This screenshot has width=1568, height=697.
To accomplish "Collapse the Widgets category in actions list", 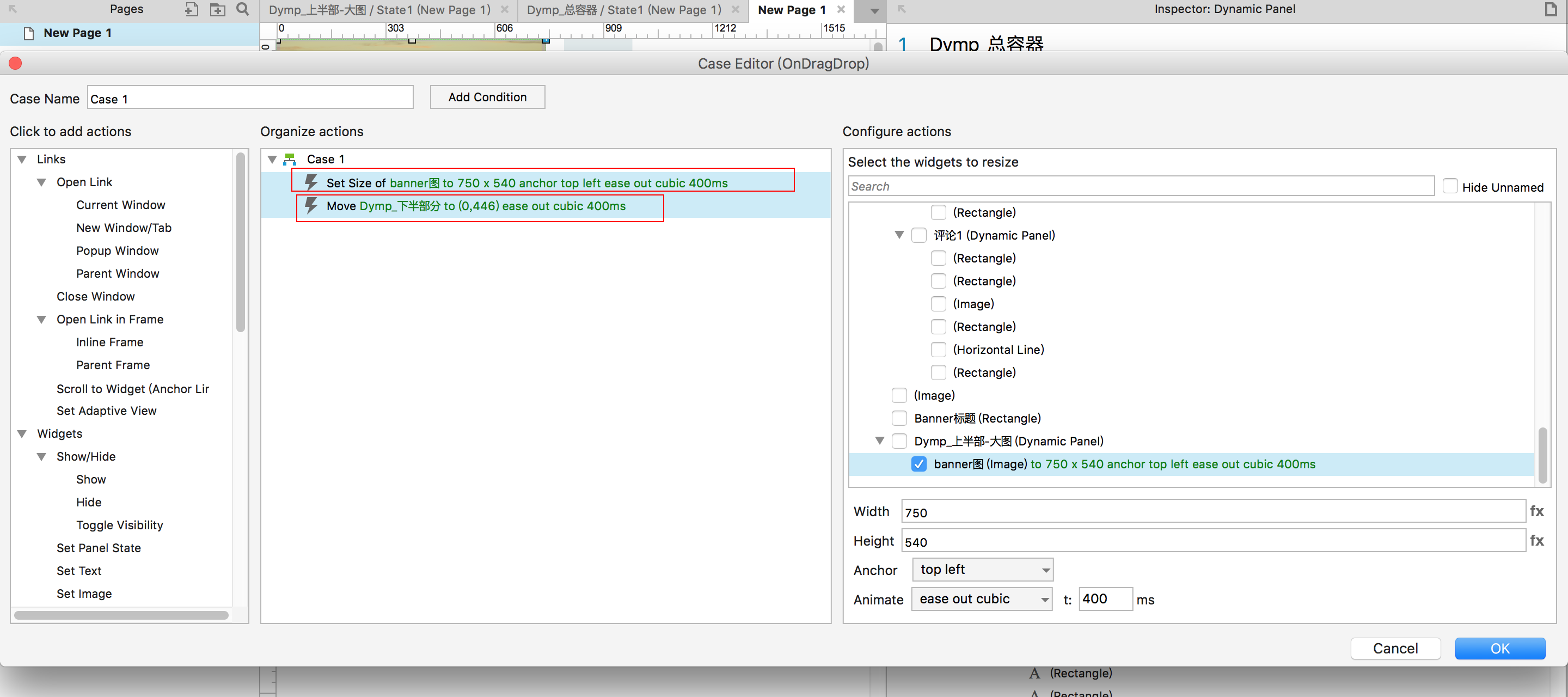I will click(x=22, y=433).
